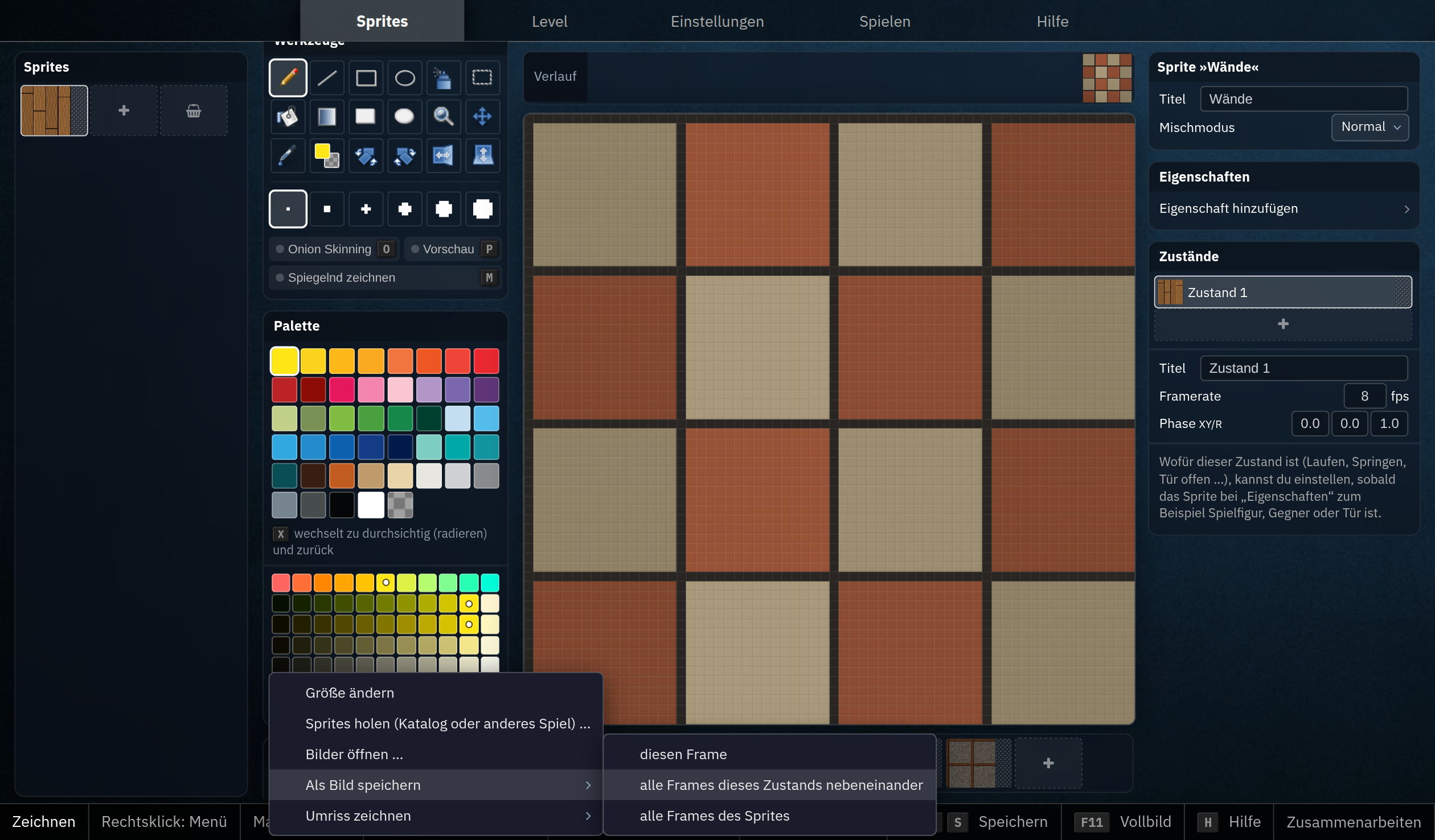
Task: Choose diesen Frame in the submenu
Action: click(770, 754)
